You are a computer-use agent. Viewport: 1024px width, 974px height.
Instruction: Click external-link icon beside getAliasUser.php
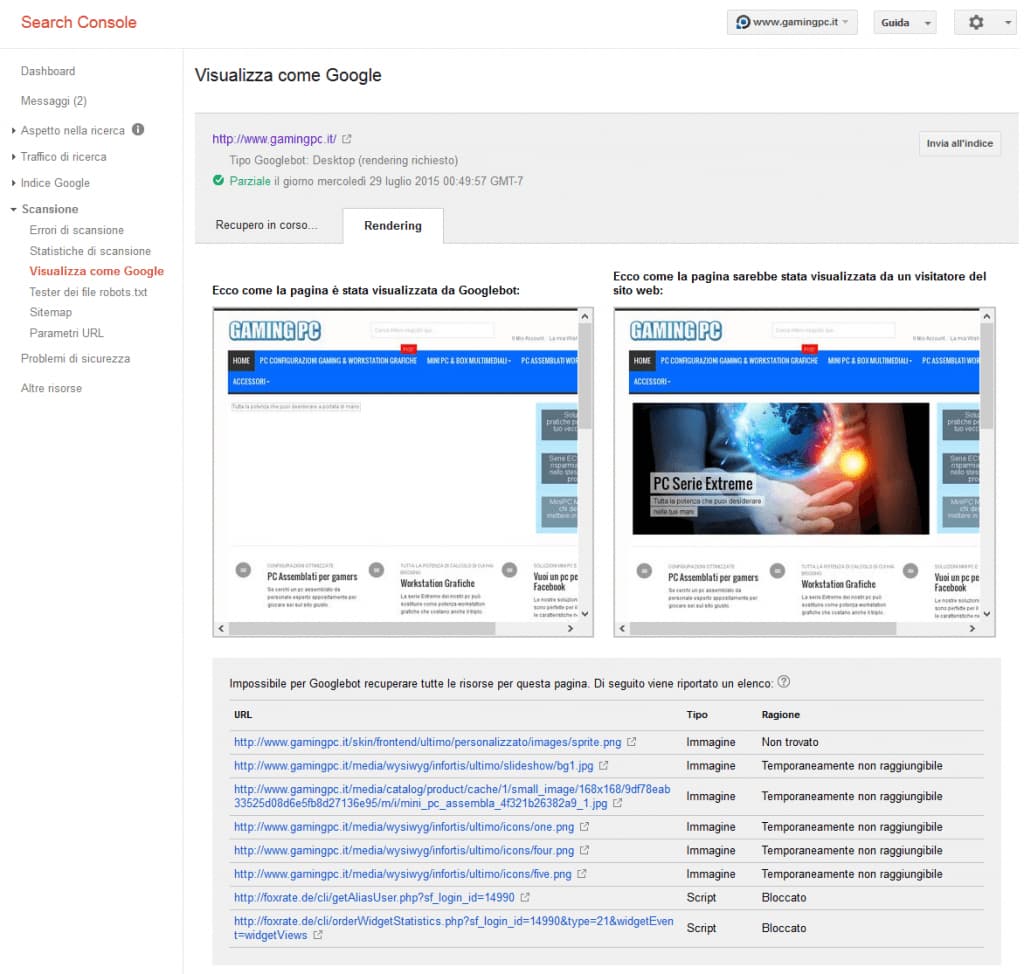point(525,898)
